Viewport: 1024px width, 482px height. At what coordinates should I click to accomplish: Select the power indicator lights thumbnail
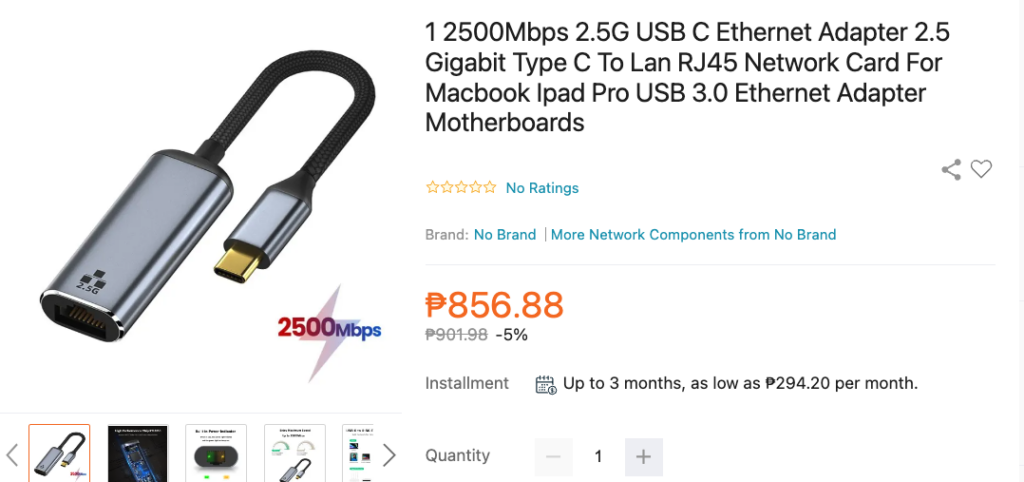click(216, 453)
